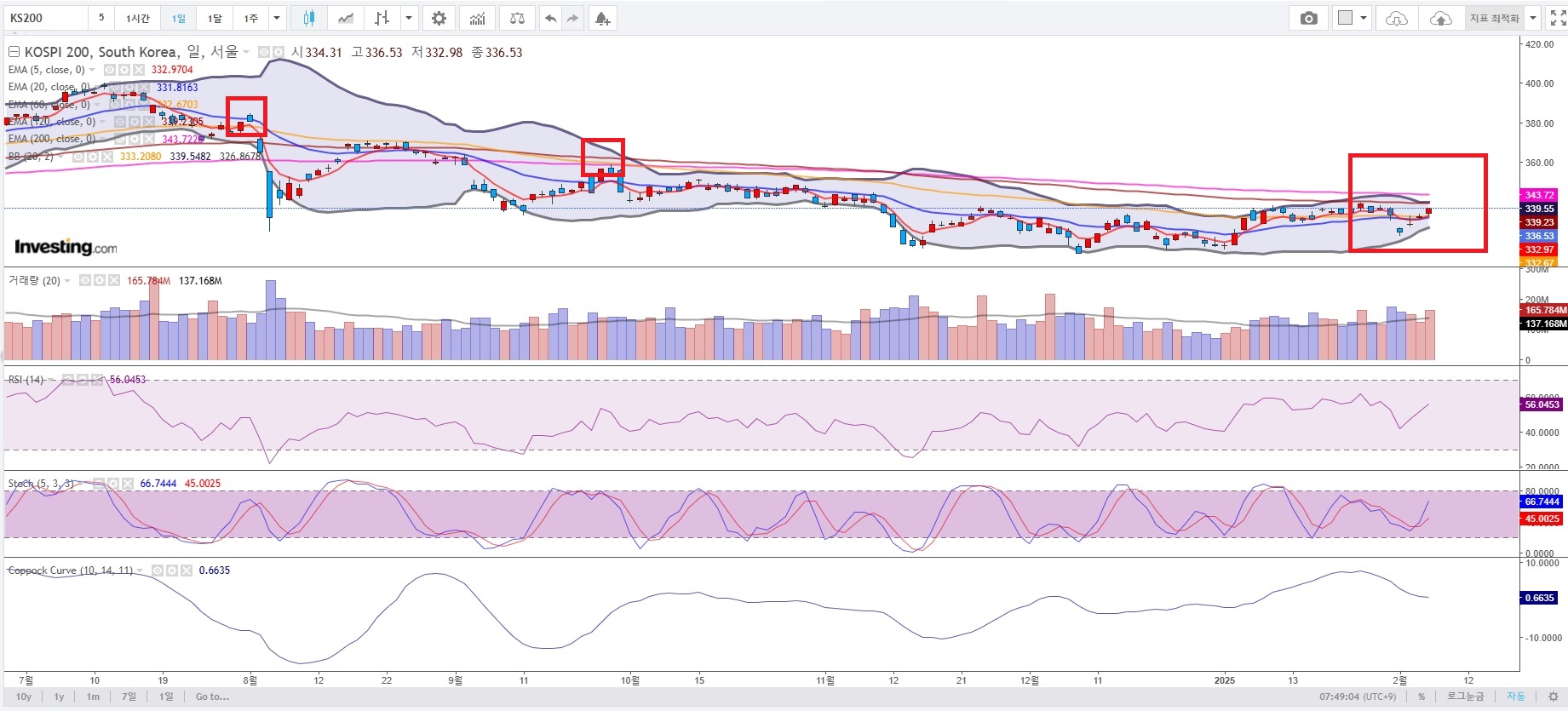Remove the Stoch (5, 3, 3) indicator

[128, 484]
